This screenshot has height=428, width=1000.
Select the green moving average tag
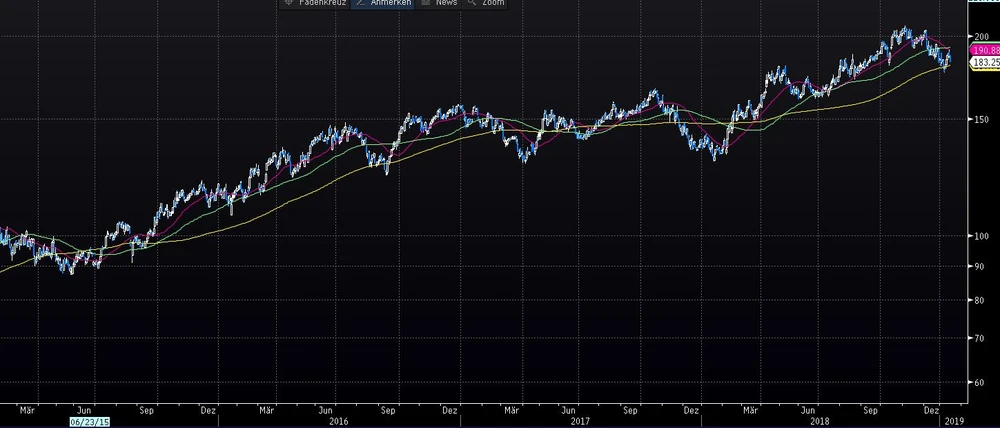(x=985, y=43)
